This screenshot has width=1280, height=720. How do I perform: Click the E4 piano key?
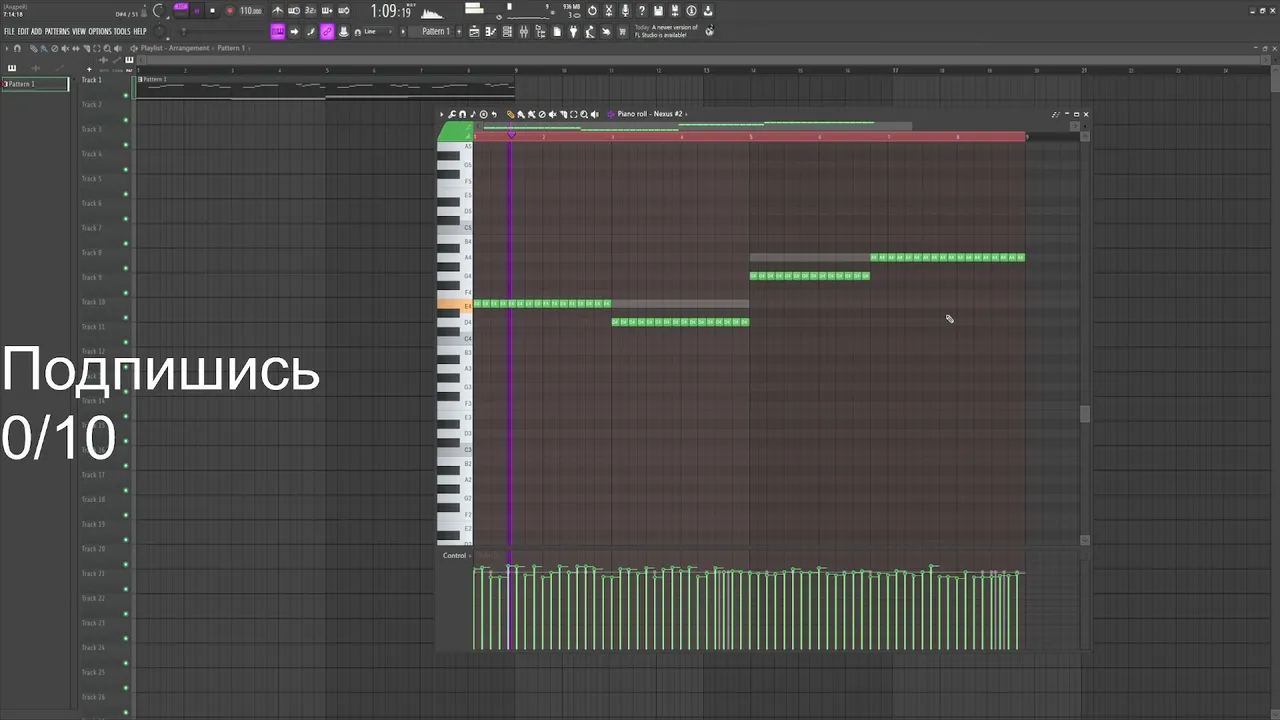coord(455,305)
